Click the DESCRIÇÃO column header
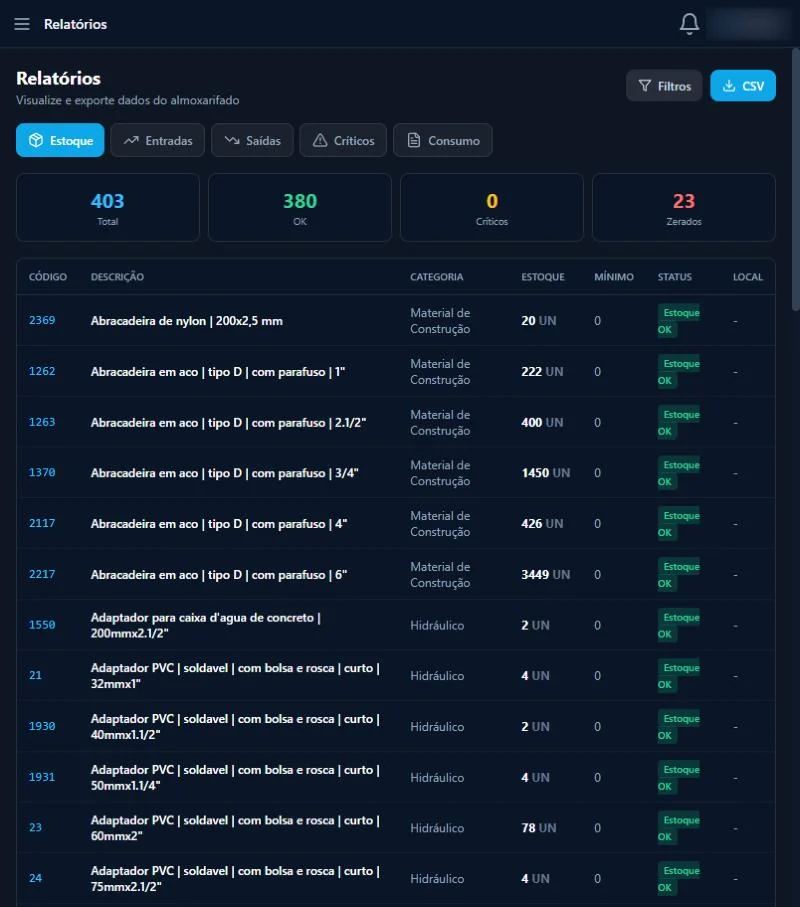The width and height of the screenshot is (800, 907). click(117, 276)
